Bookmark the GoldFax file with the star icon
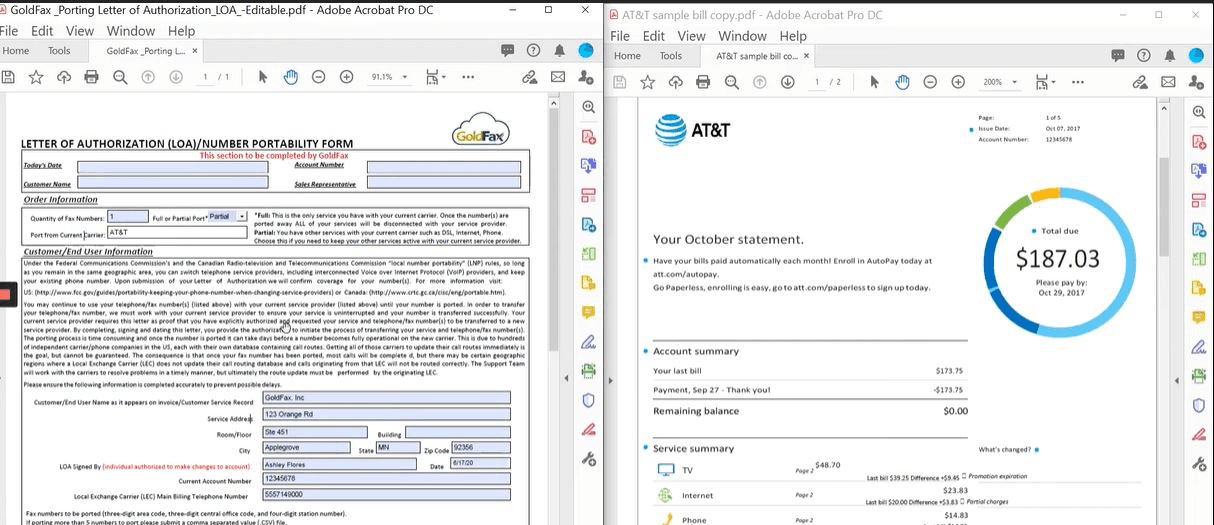1214x525 pixels. (36, 77)
